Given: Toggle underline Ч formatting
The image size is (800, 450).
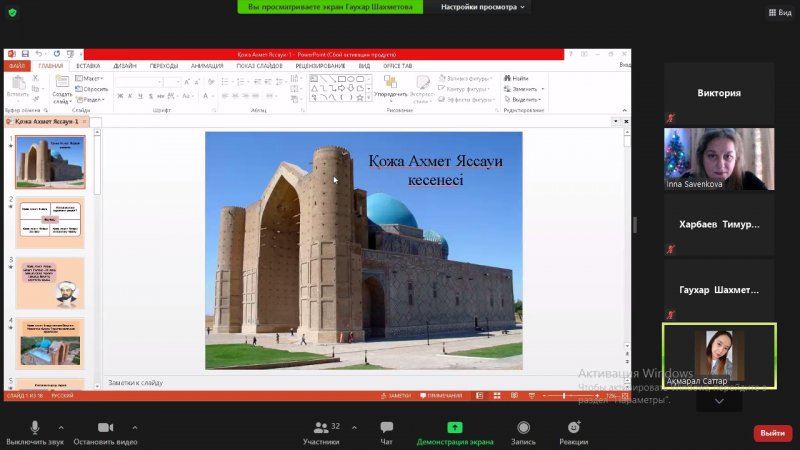Looking at the screenshot, I should [140, 96].
